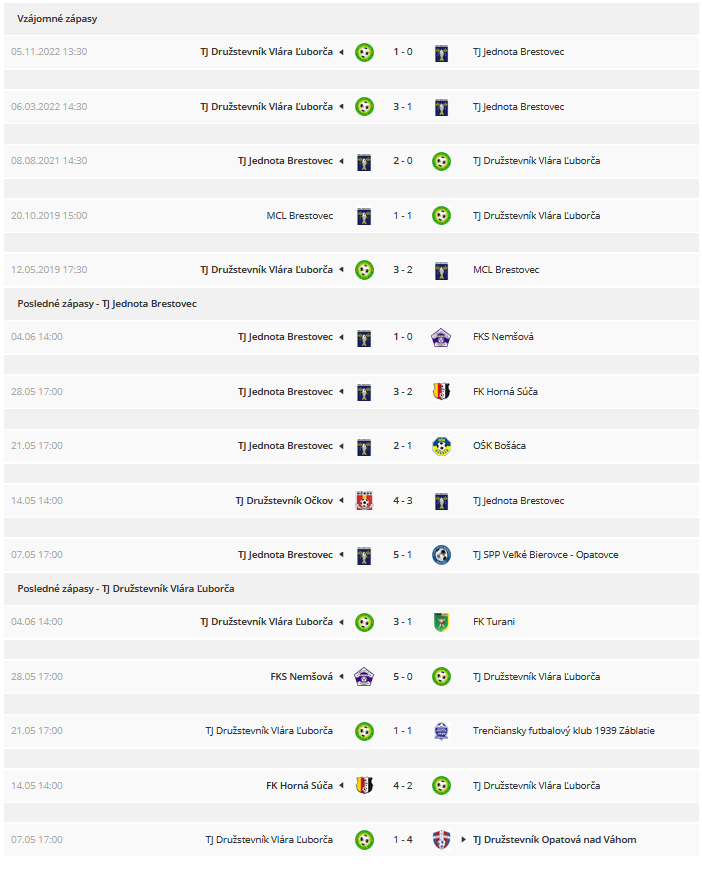The image size is (702, 884).
Task: Click the arrow beside TJ Družstevník Očkov
Action: pyautogui.click(x=341, y=501)
